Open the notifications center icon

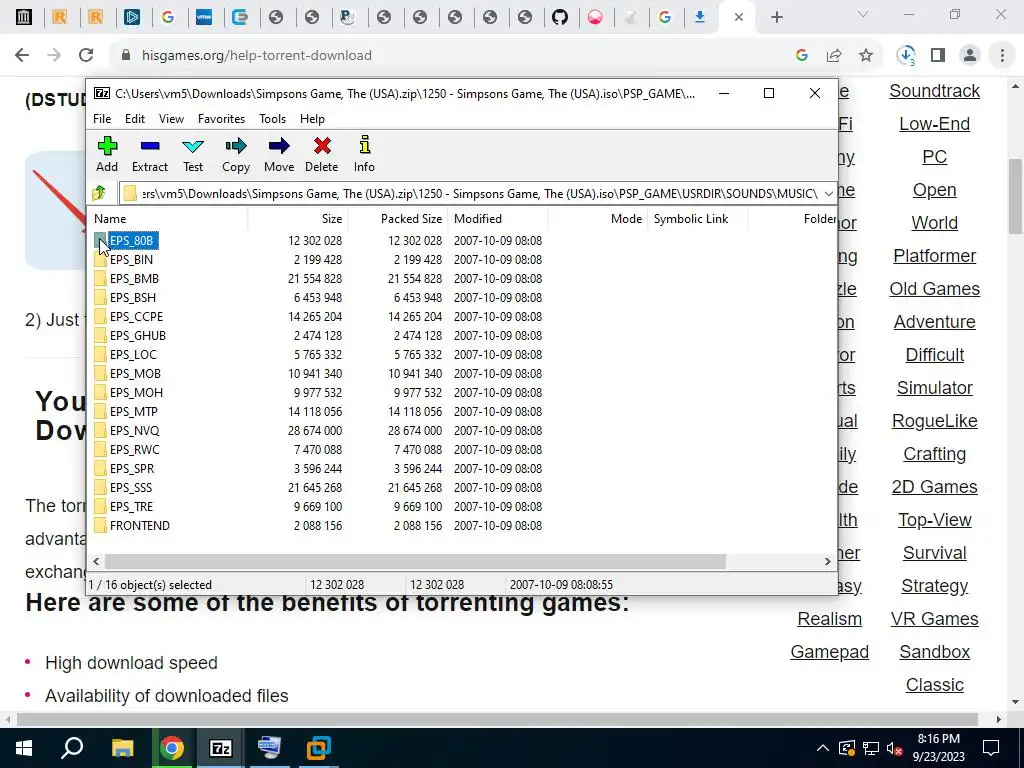pos(991,748)
